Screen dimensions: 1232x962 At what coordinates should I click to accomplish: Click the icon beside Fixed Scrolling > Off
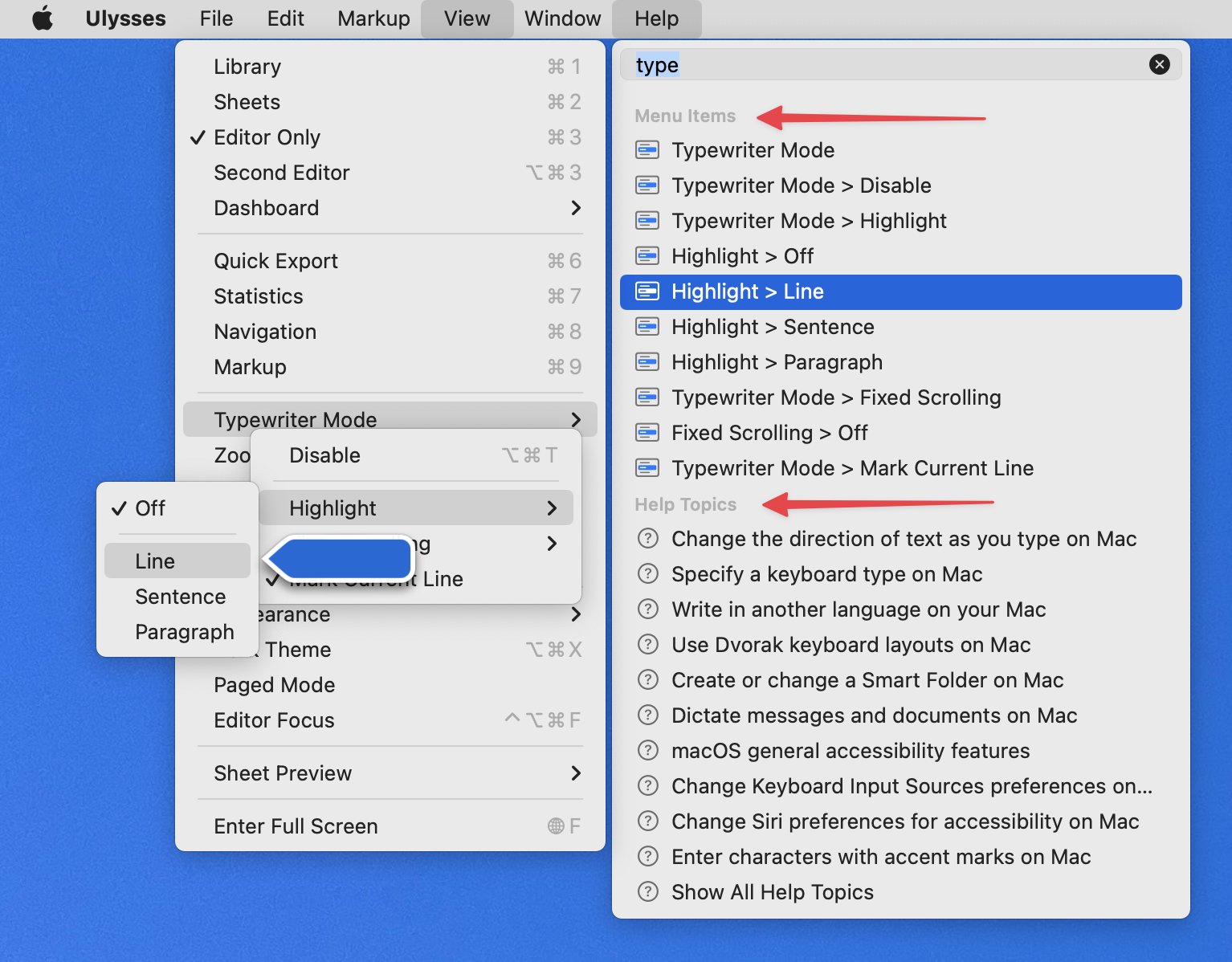pos(647,433)
